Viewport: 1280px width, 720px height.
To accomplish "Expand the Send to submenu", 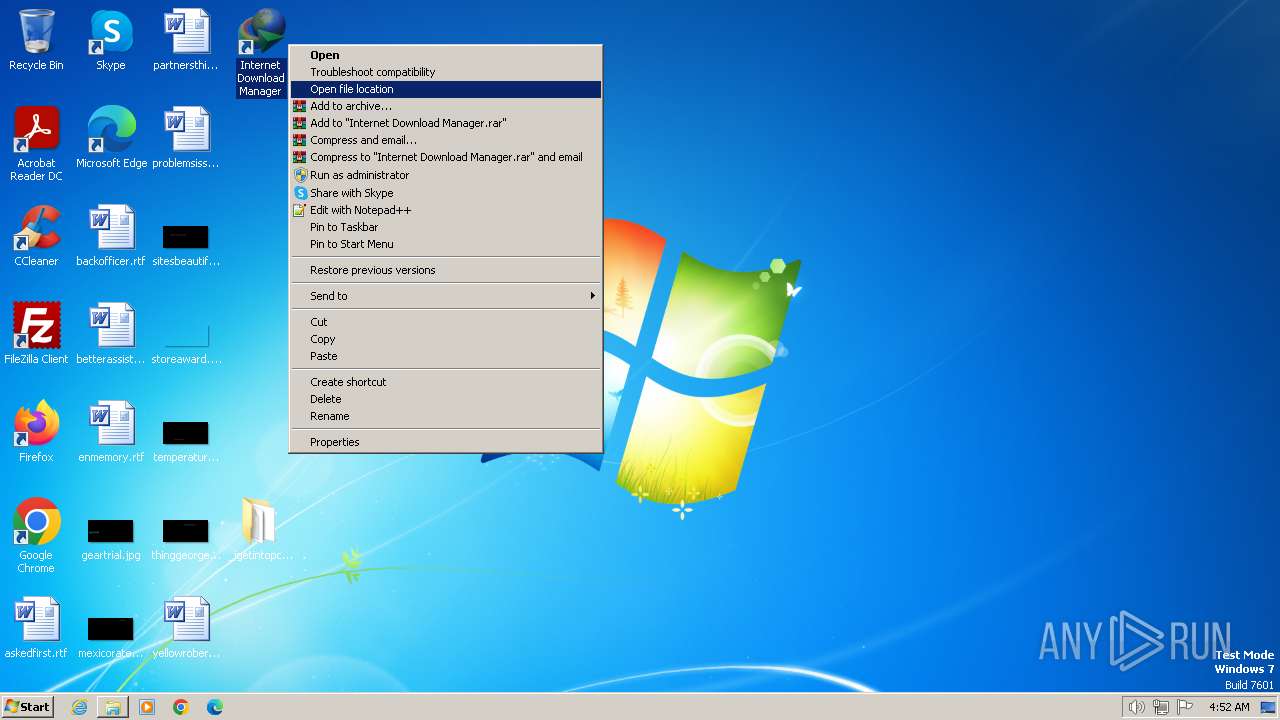I will coord(446,296).
